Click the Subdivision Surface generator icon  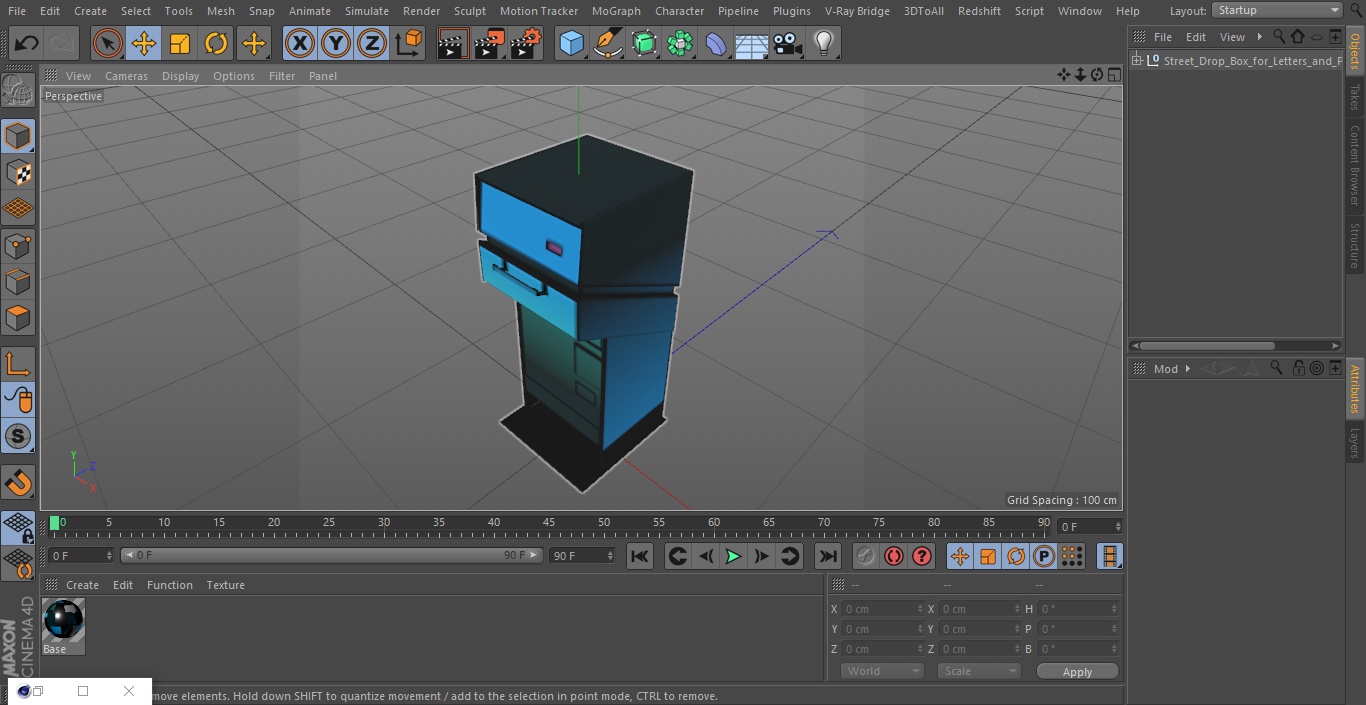coord(644,43)
